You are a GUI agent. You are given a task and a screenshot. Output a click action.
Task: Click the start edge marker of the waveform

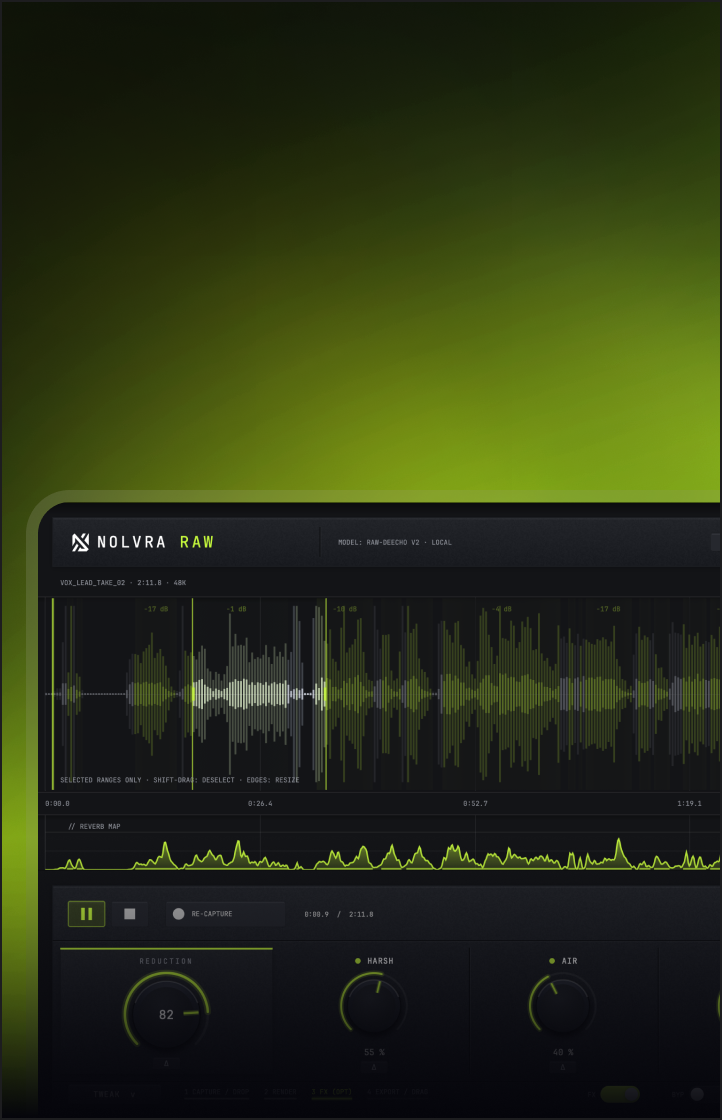53,694
